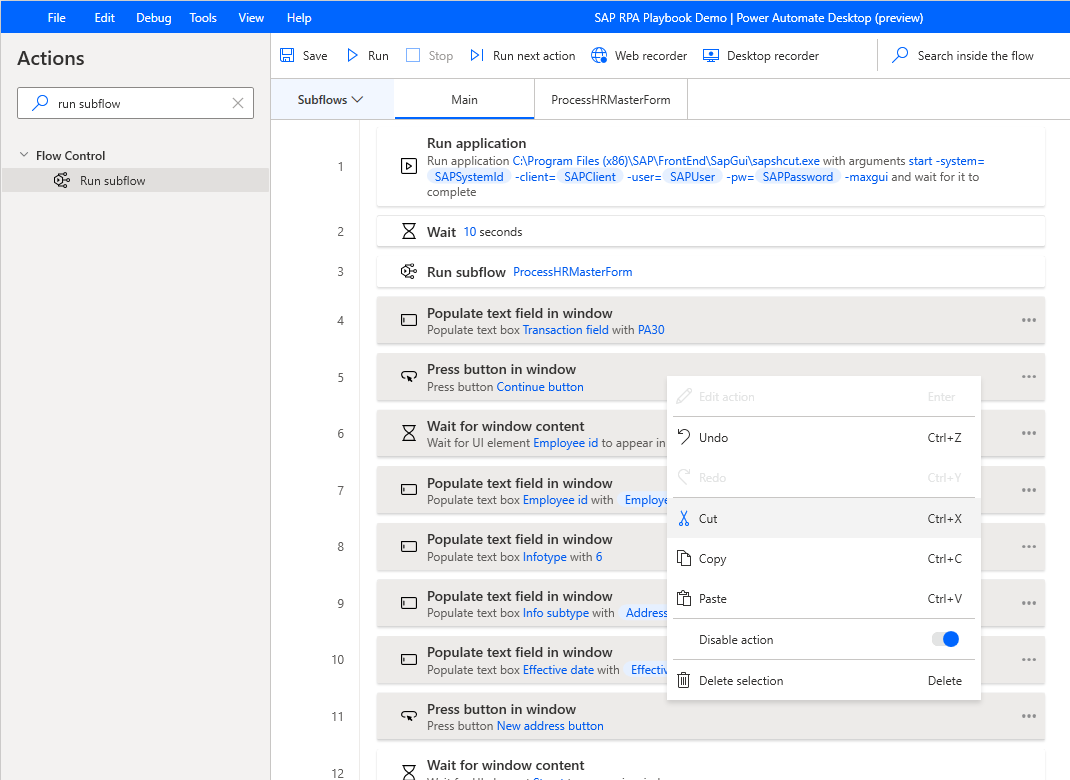The width and height of the screenshot is (1070, 780).
Task: Click the hourglass icon on Wait step
Action: 409,231
